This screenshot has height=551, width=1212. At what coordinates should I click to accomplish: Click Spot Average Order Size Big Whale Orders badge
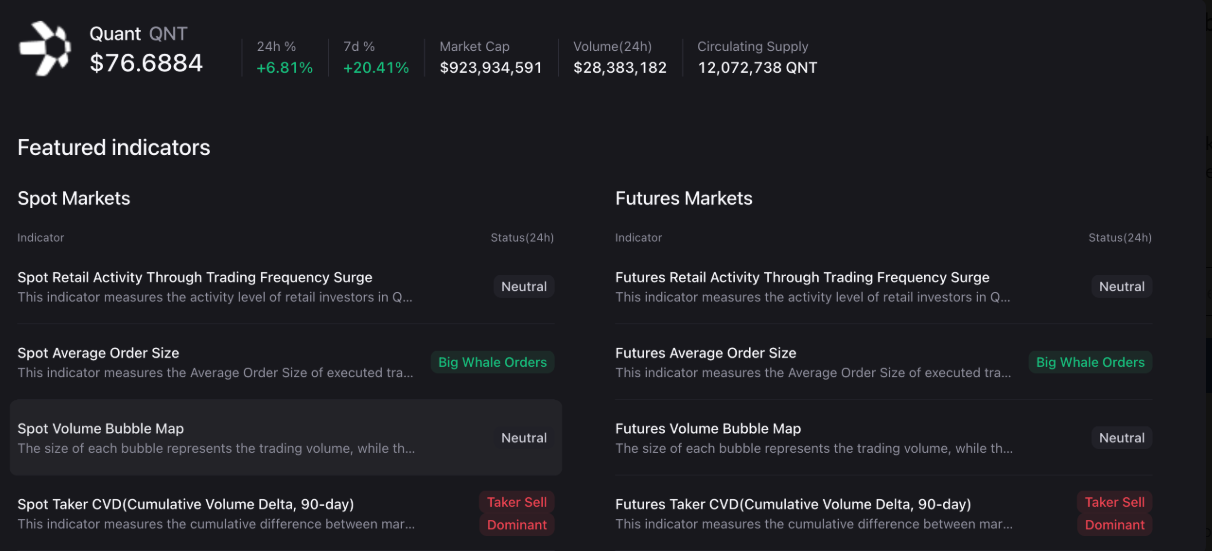(x=492, y=362)
